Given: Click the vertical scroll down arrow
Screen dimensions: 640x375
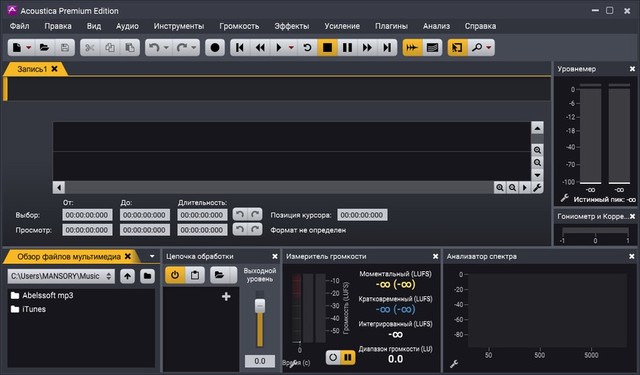Looking at the screenshot, I should coord(537,175).
